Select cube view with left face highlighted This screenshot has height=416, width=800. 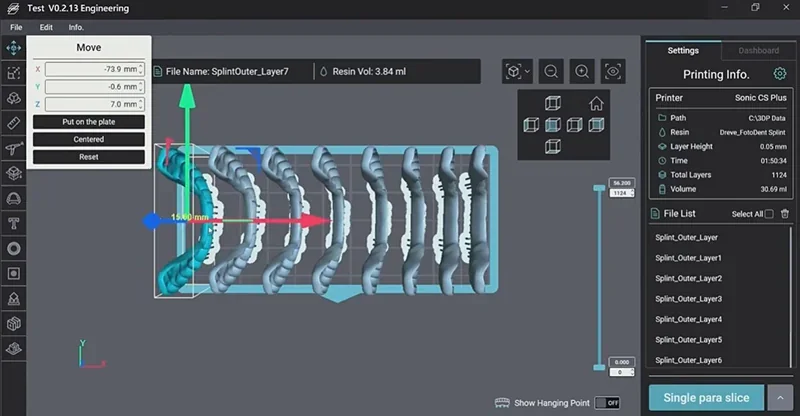(531, 125)
